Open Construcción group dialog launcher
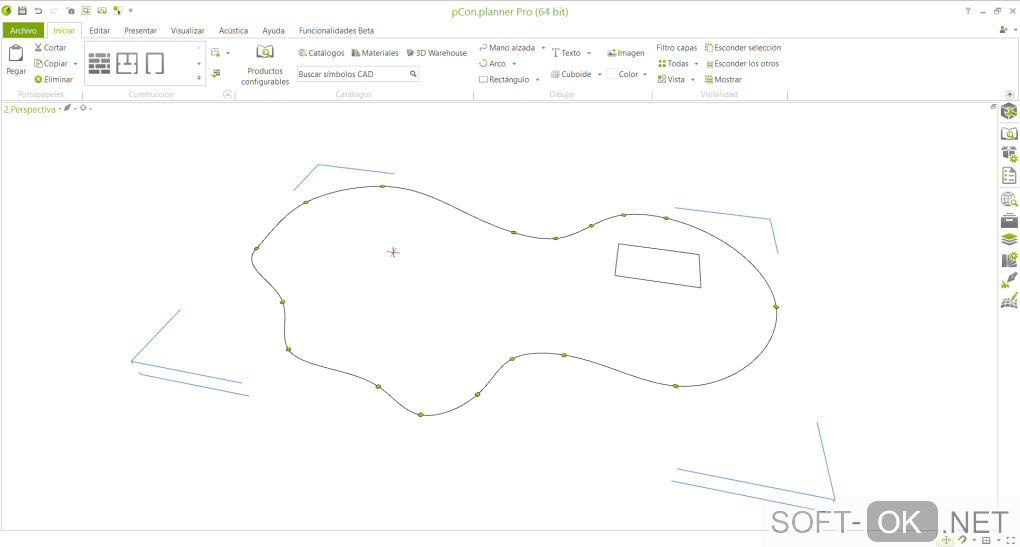 tap(227, 94)
